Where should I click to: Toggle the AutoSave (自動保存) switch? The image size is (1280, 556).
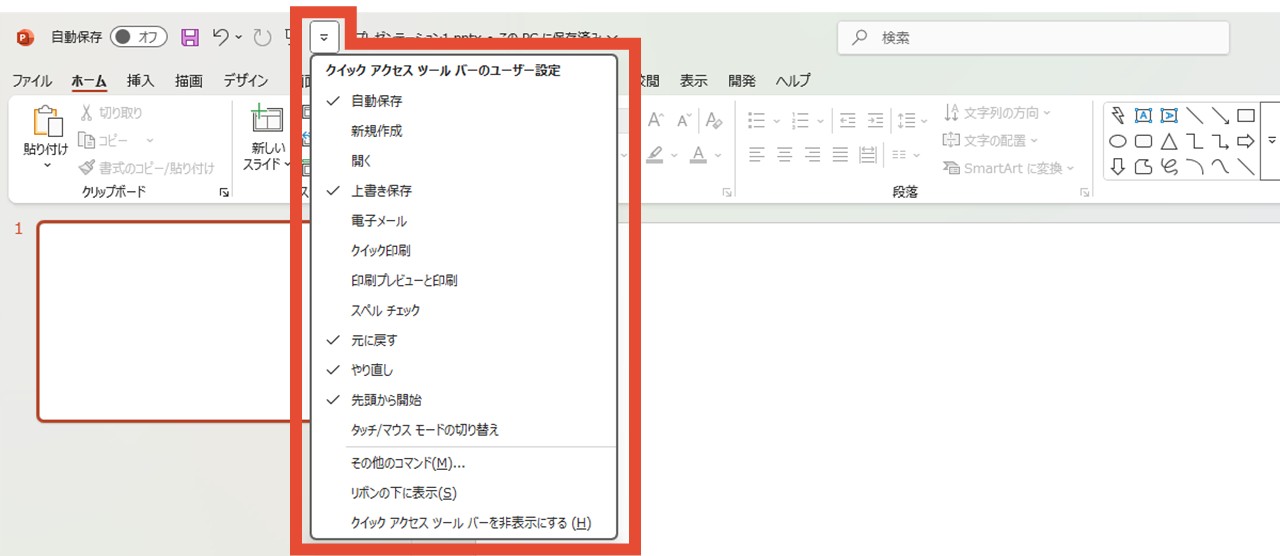(x=139, y=37)
